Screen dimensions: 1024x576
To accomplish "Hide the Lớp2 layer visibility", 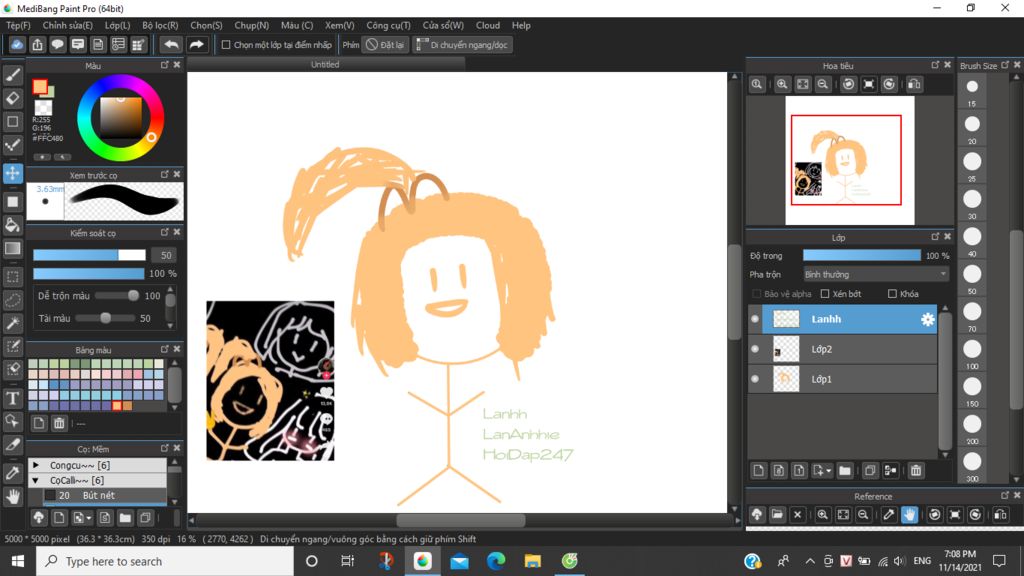I will click(x=755, y=349).
